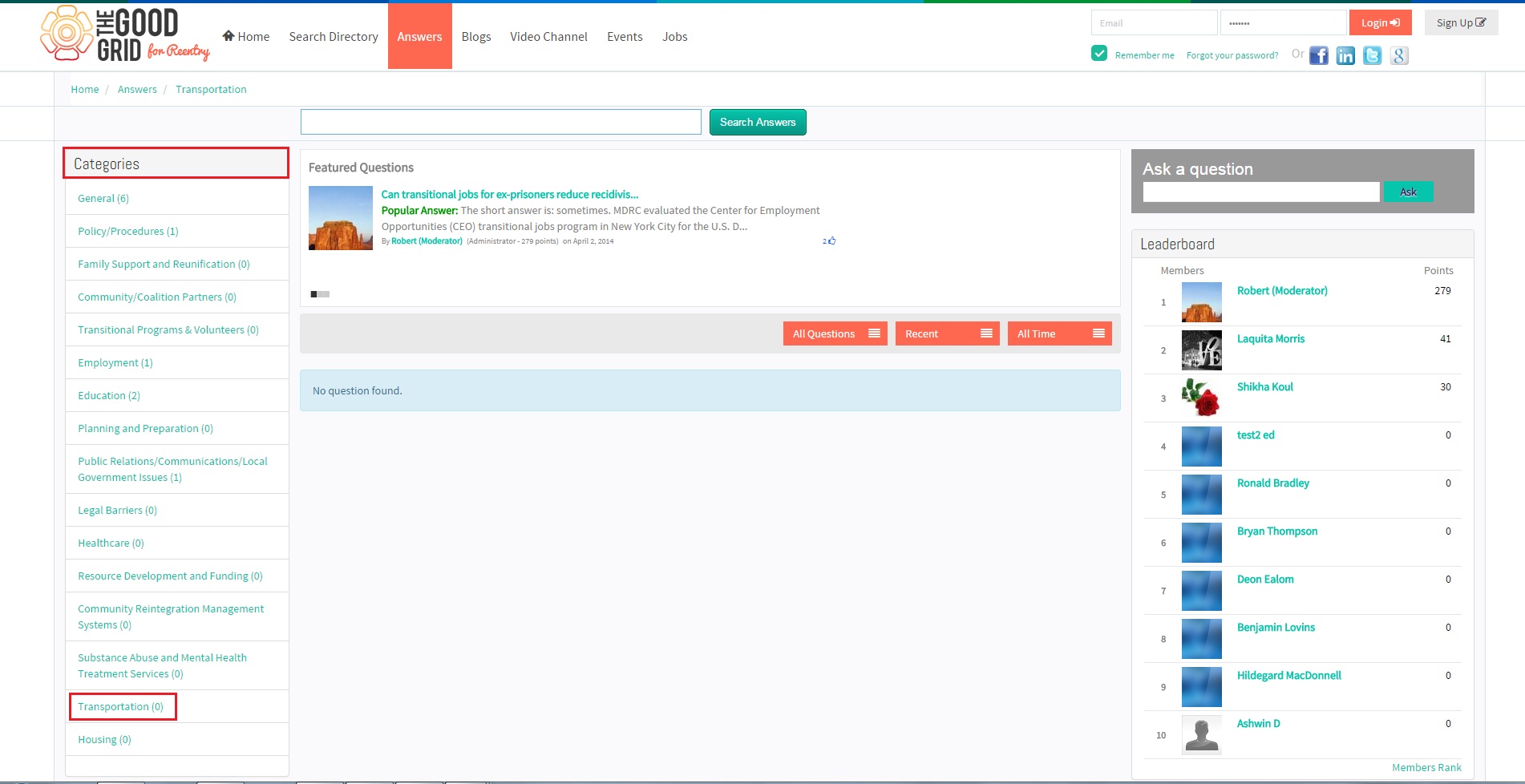Click the password input field

[x=1283, y=22]
